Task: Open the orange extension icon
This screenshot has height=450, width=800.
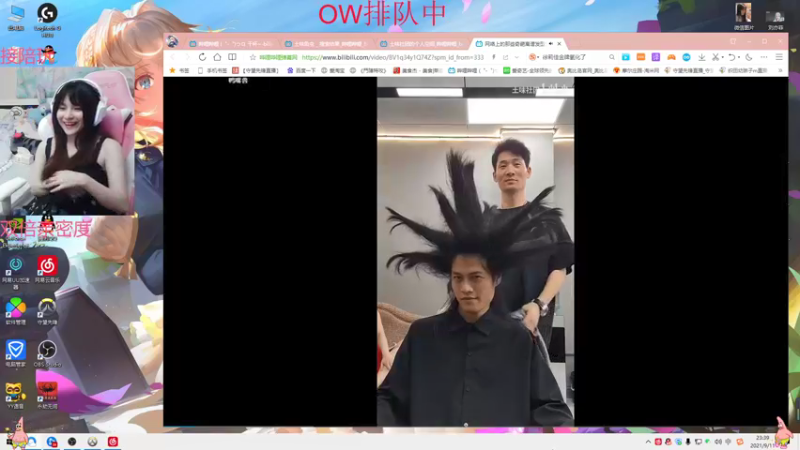Action: click(641, 57)
